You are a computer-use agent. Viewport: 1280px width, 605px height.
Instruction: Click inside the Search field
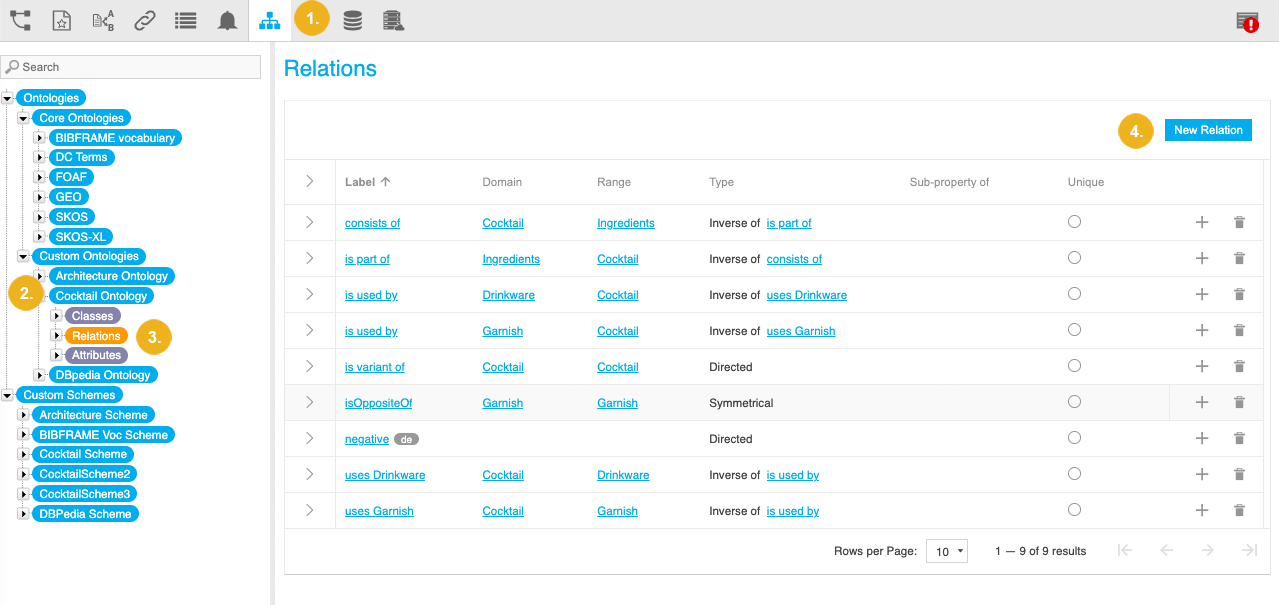pos(131,66)
